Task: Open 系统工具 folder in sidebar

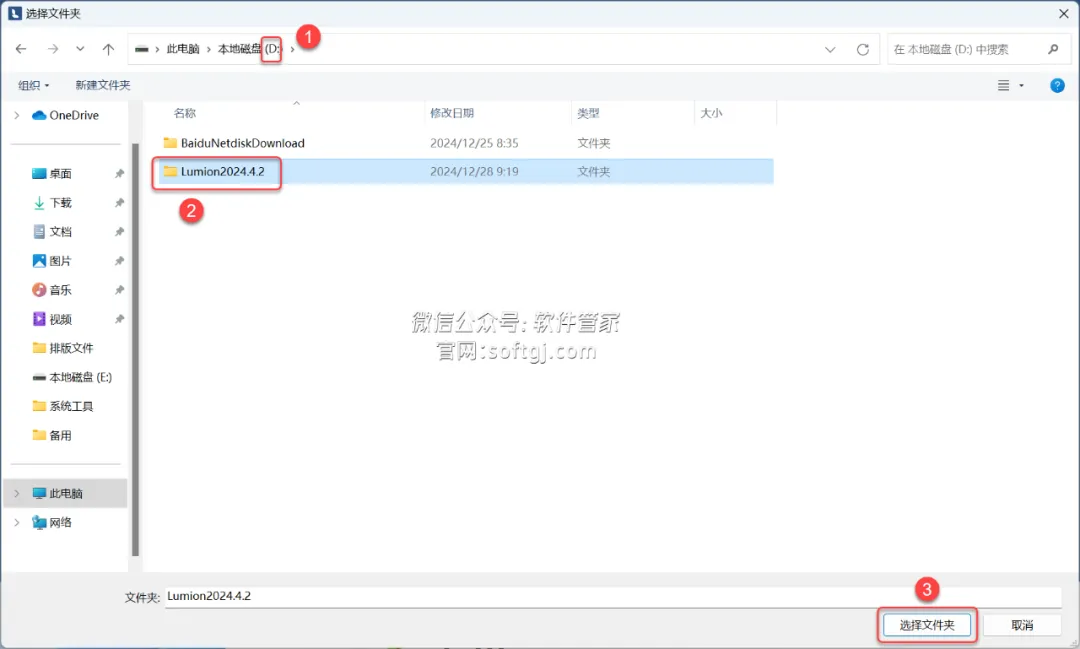Action: pyautogui.click(x=63, y=406)
